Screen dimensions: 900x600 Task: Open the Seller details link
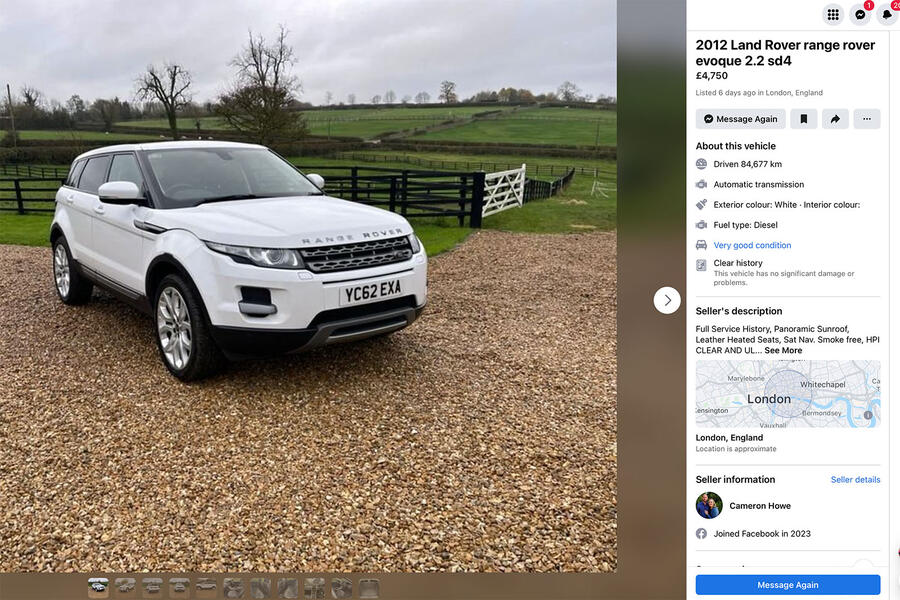click(855, 479)
